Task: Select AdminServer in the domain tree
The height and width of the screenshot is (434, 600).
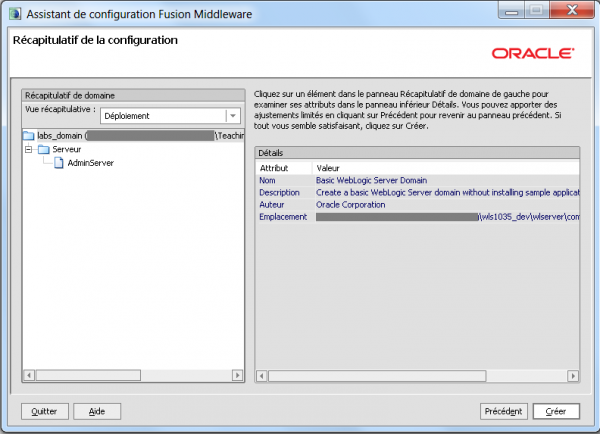Action: (91, 163)
